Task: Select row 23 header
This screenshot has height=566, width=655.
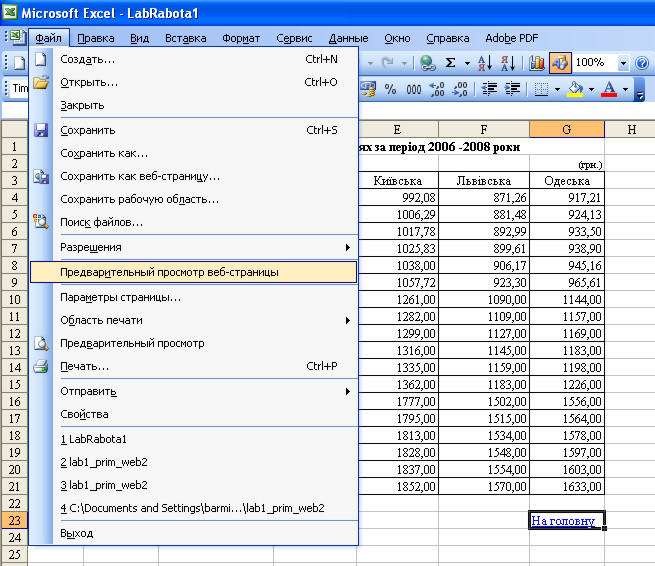Action: point(14,520)
